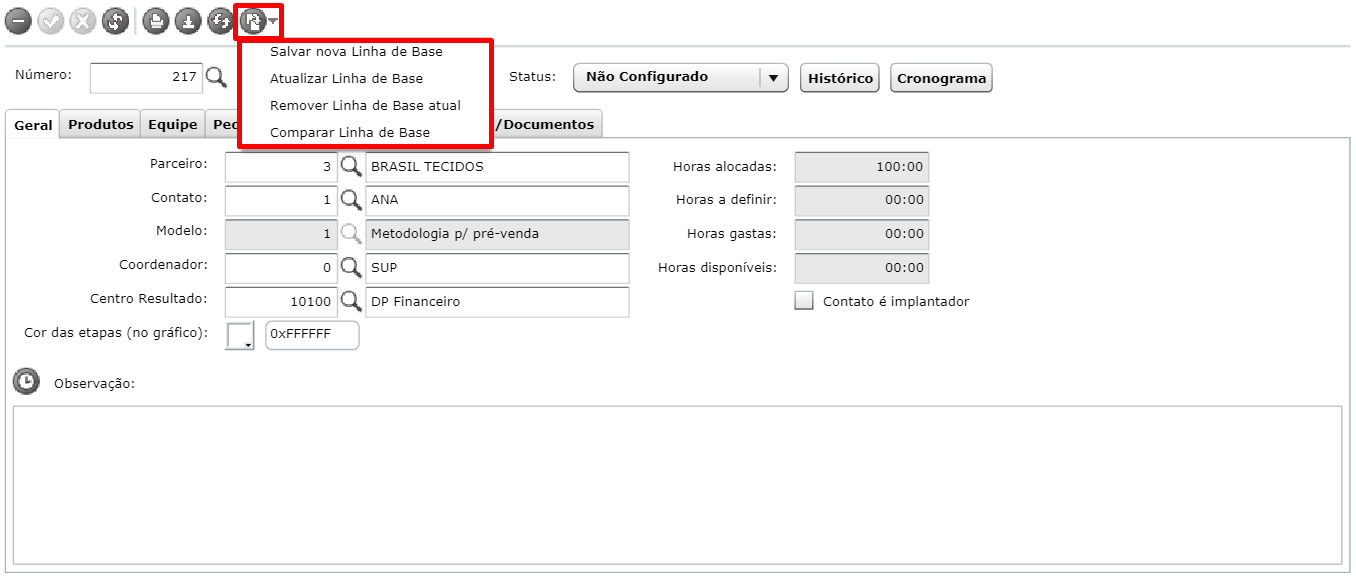Click the Histórico button
The width and height of the screenshot is (1356, 578).
click(x=840, y=78)
